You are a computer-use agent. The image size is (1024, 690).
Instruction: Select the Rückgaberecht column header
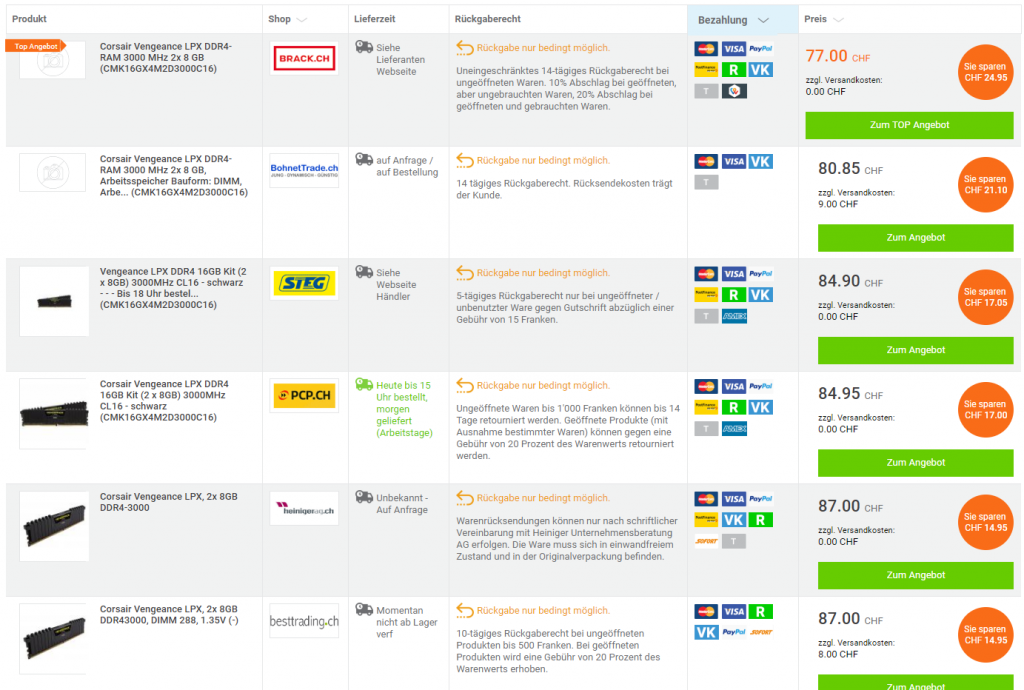pos(487,19)
